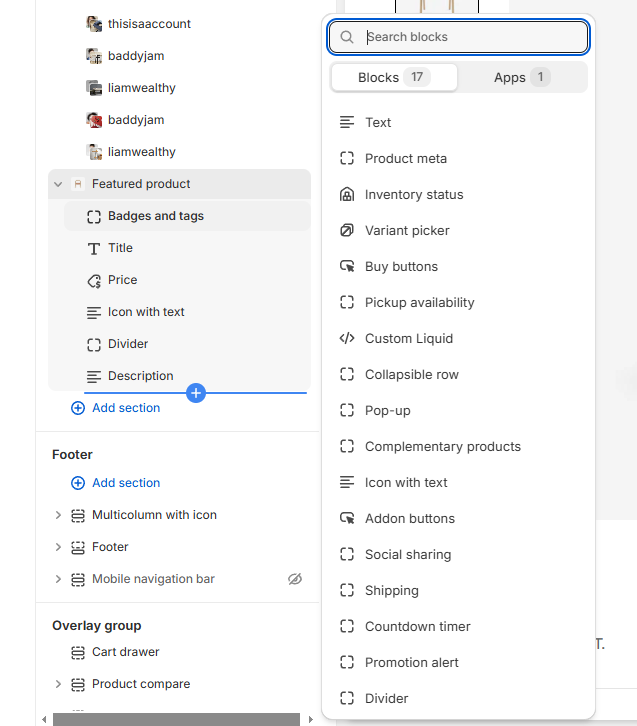The height and width of the screenshot is (726, 637).
Task: Click the thisisaaccount avatar thumbnail
Action: tap(94, 24)
